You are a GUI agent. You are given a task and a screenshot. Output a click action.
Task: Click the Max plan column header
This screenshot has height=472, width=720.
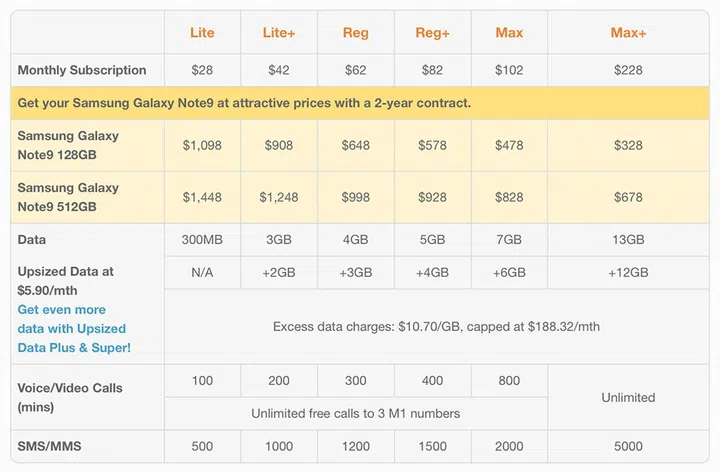tap(509, 33)
